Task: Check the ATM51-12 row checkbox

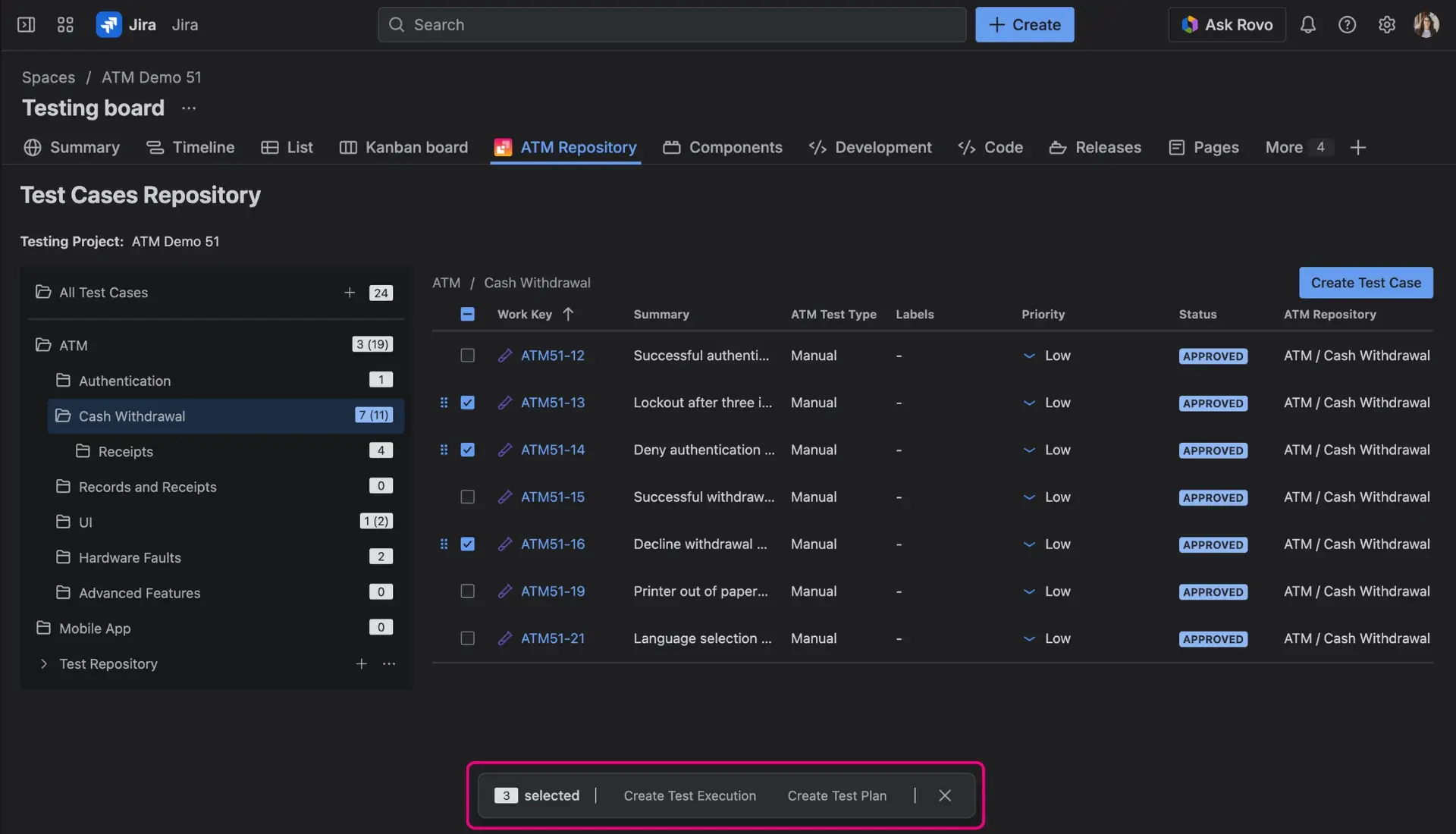Action: [x=467, y=356]
